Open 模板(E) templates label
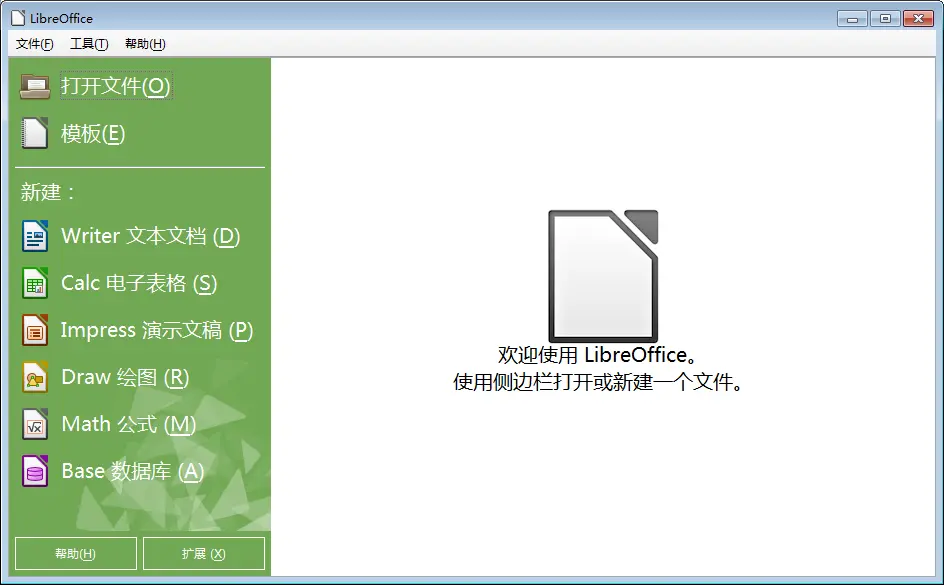The width and height of the screenshot is (944, 585). tap(93, 134)
